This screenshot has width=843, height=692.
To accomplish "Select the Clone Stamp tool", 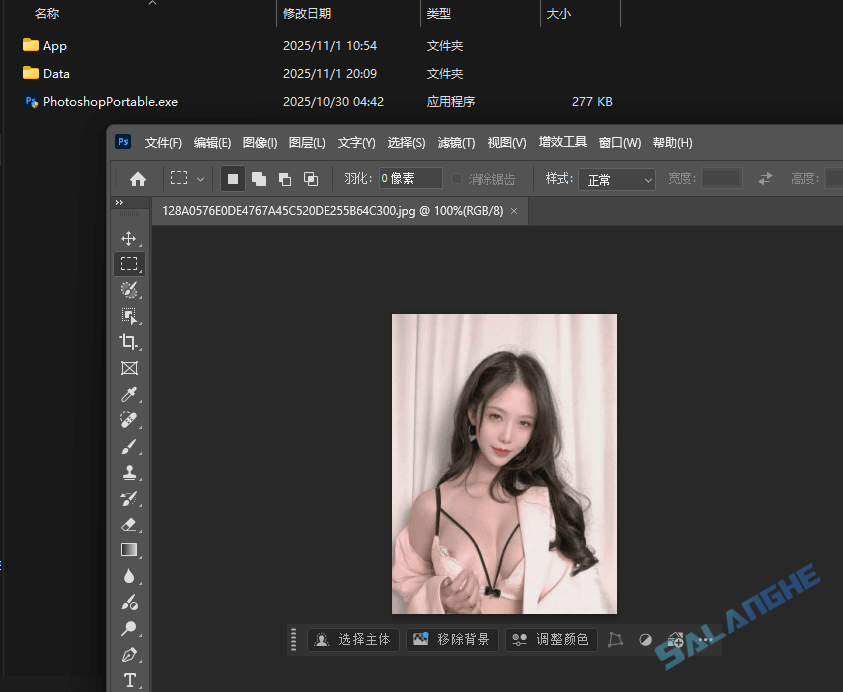I will tap(129, 472).
